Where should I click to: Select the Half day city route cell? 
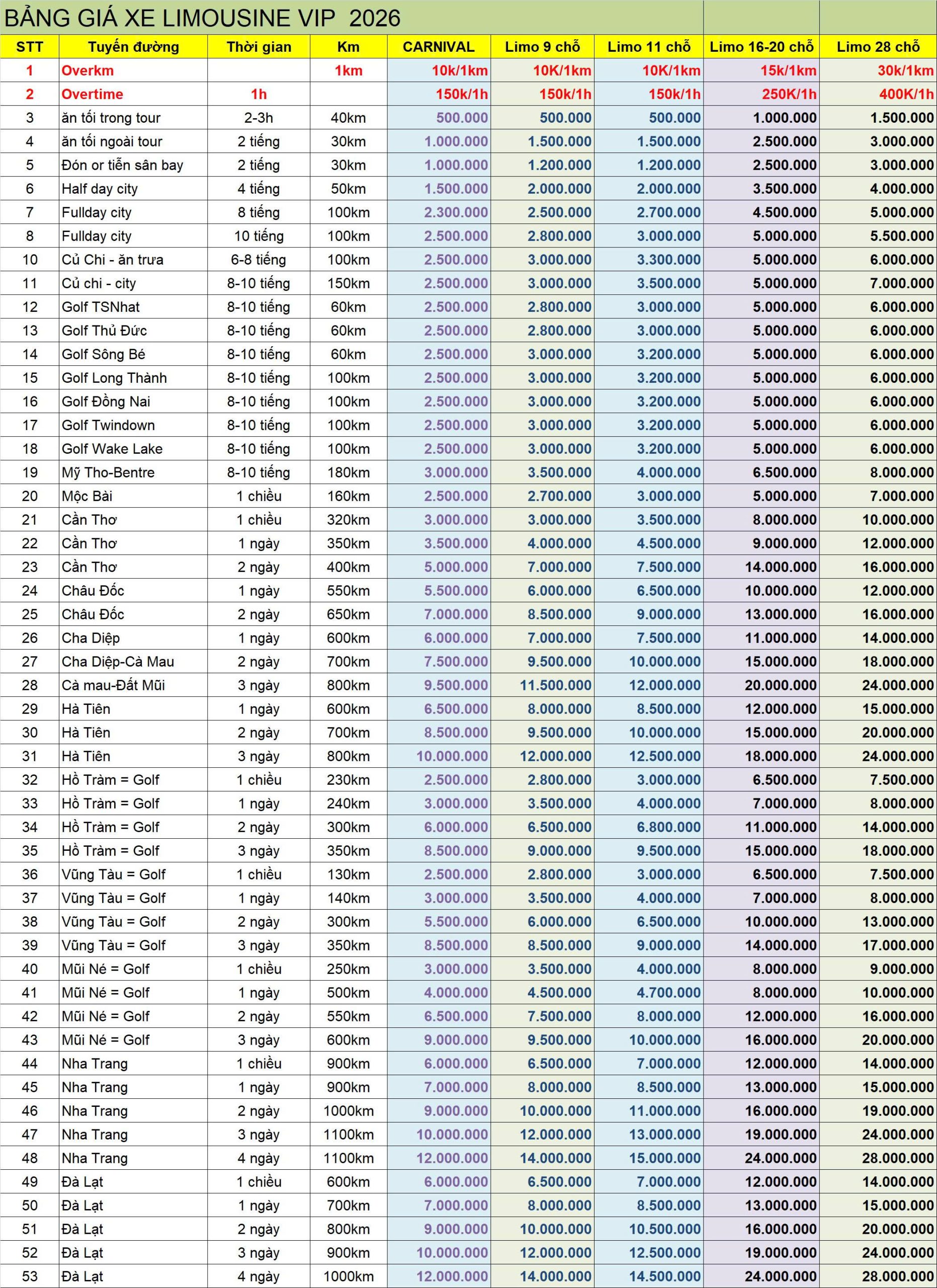(100, 189)
